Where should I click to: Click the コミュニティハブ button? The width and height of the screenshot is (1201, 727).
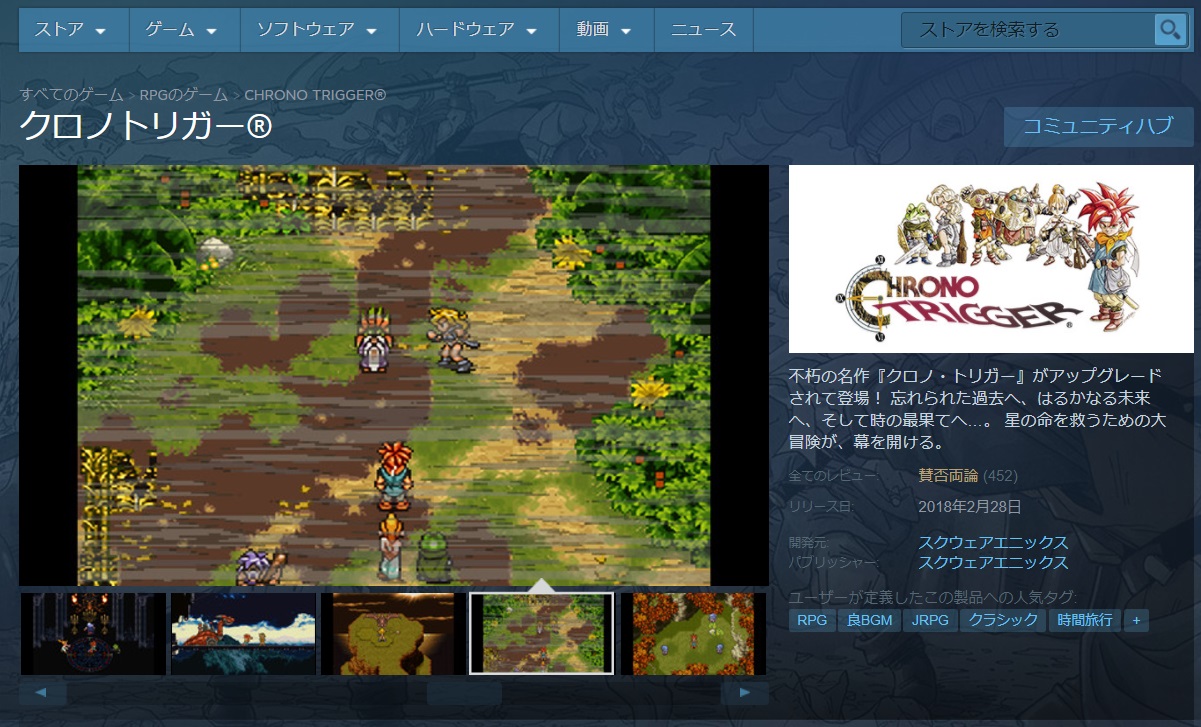pos(1098,127)
